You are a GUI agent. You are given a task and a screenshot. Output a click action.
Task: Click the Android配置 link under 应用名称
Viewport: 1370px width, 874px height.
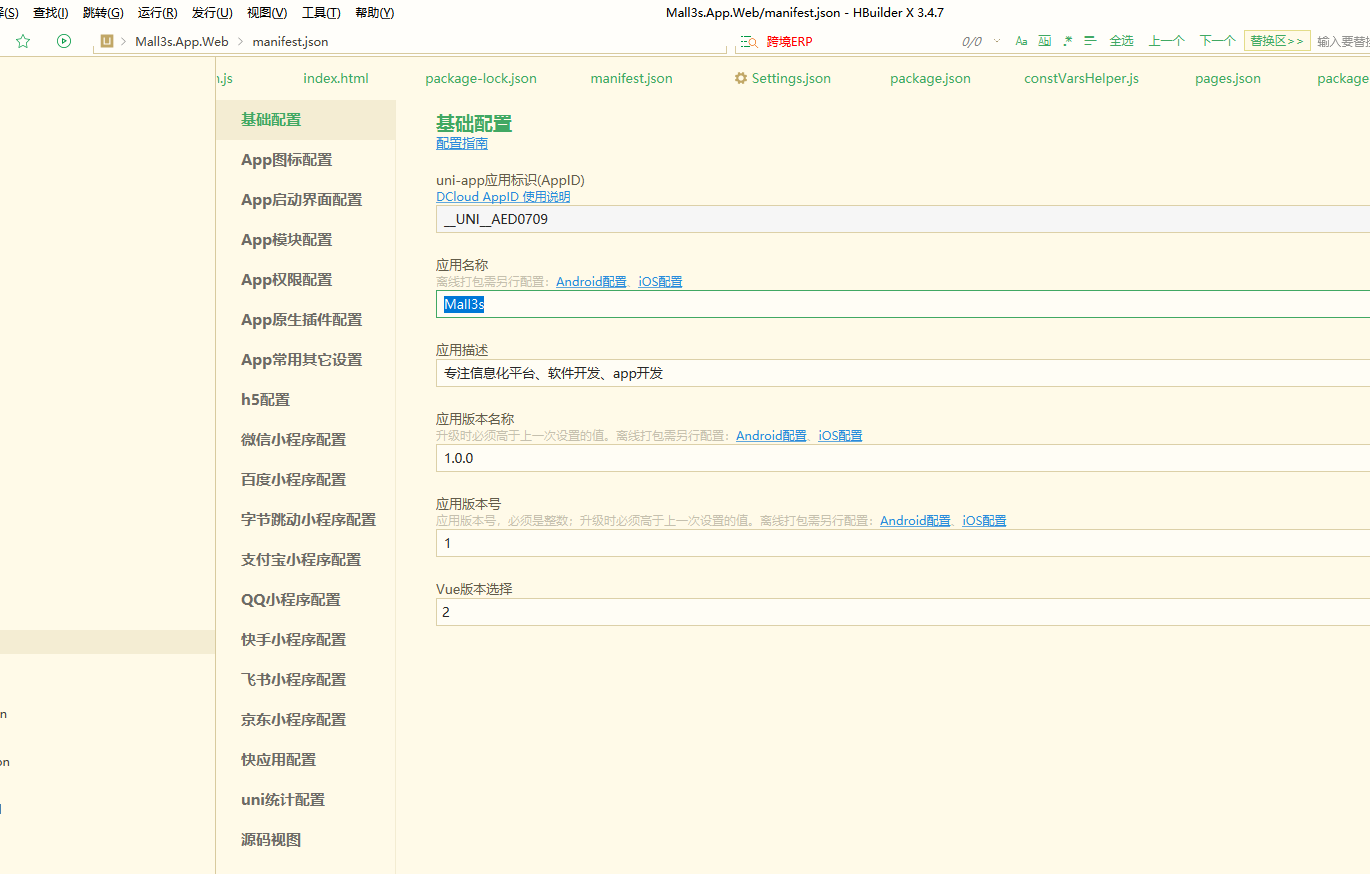point(591,282)
